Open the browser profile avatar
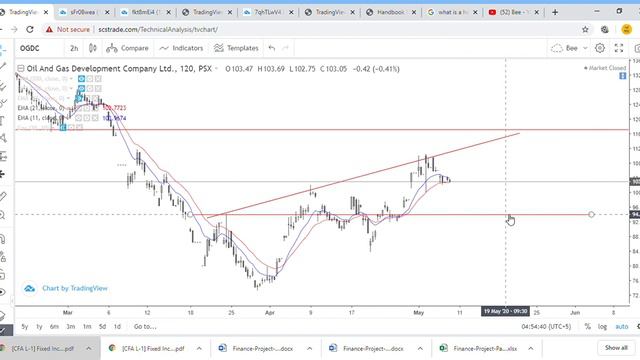 point(627,29)
